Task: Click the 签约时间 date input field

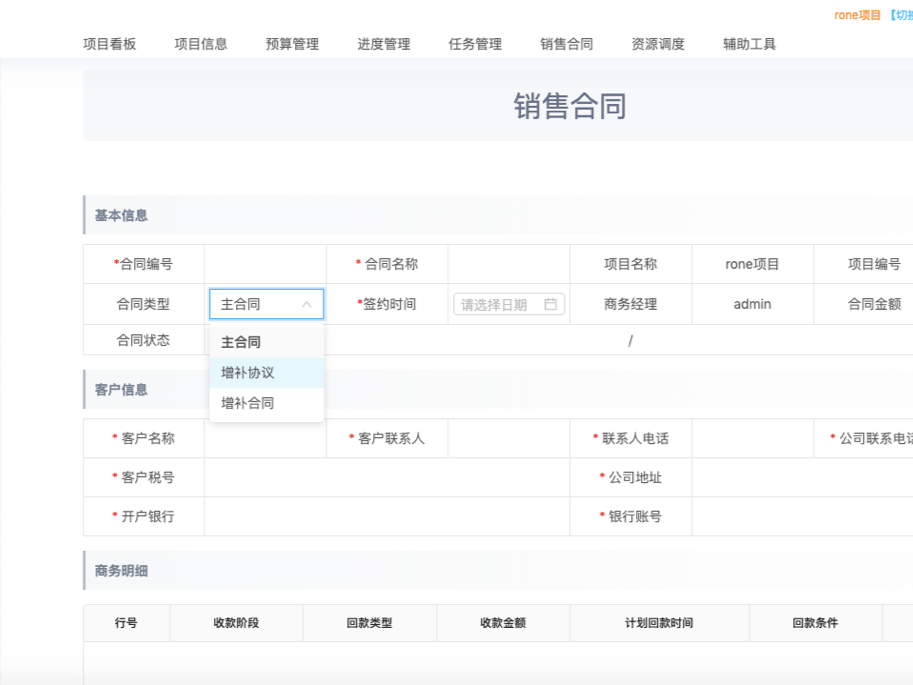Action: pyautogui.click(x=500, y=305)
